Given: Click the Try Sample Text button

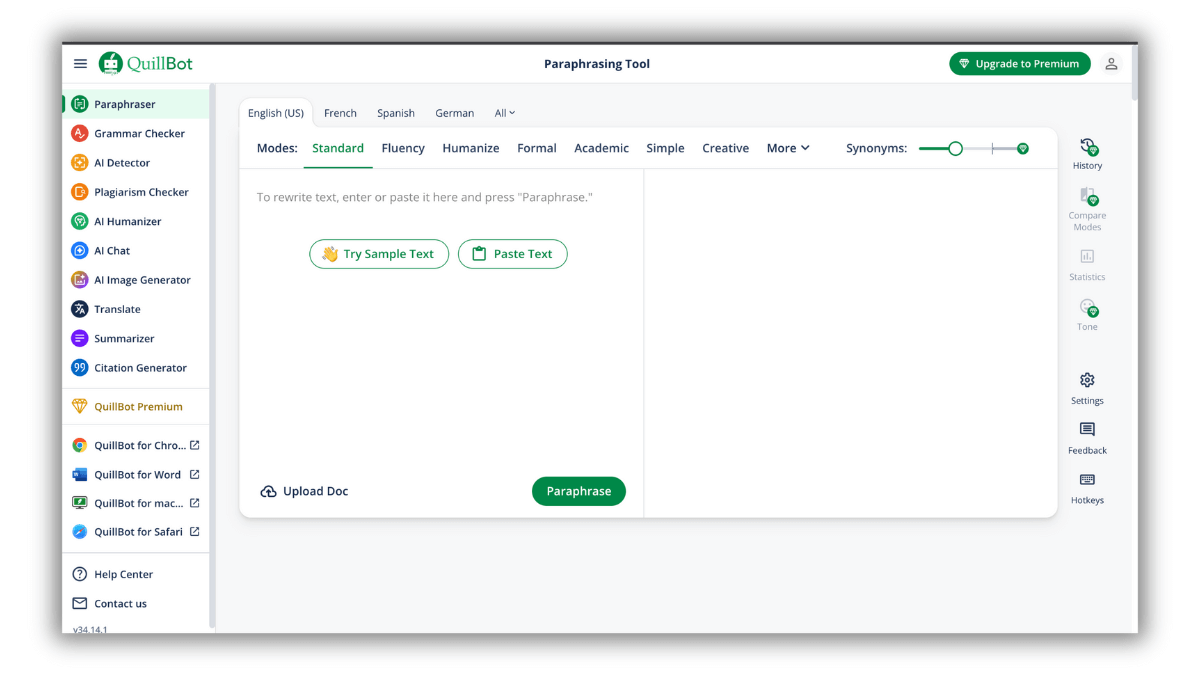Looking at the screenshot, I should coord(379,254).
